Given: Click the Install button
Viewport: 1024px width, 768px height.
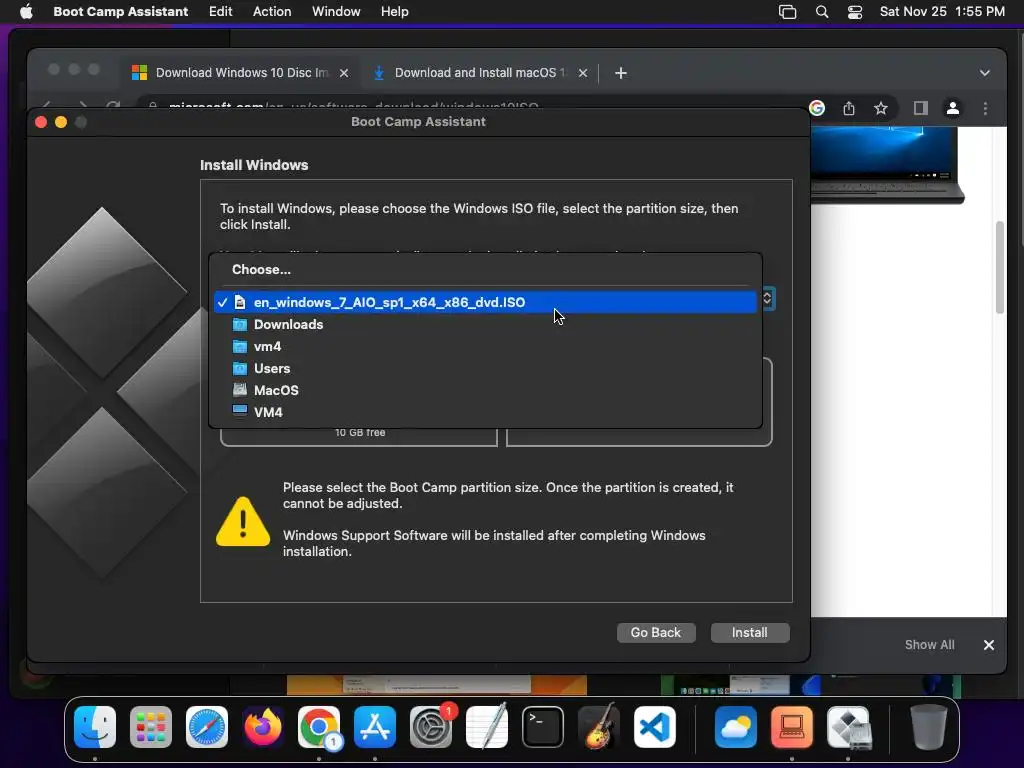Looking at the screenshot, I should coord(750,633).
